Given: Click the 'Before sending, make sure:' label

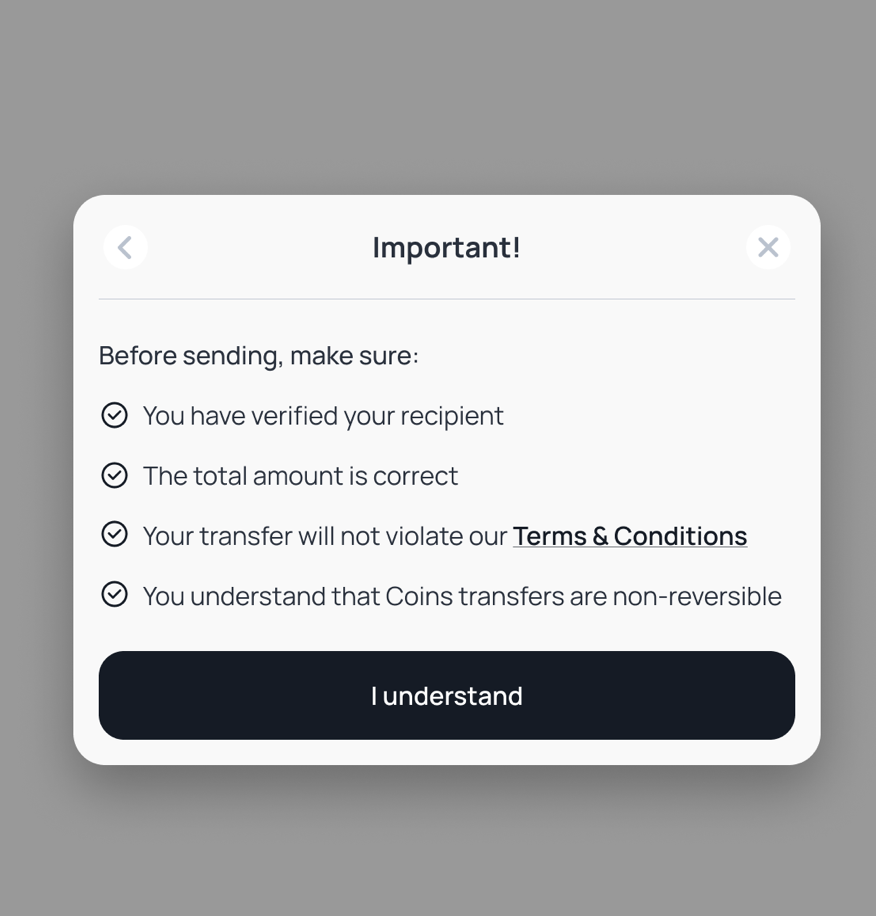Looking at the screenshot, I should pos(259,356).
